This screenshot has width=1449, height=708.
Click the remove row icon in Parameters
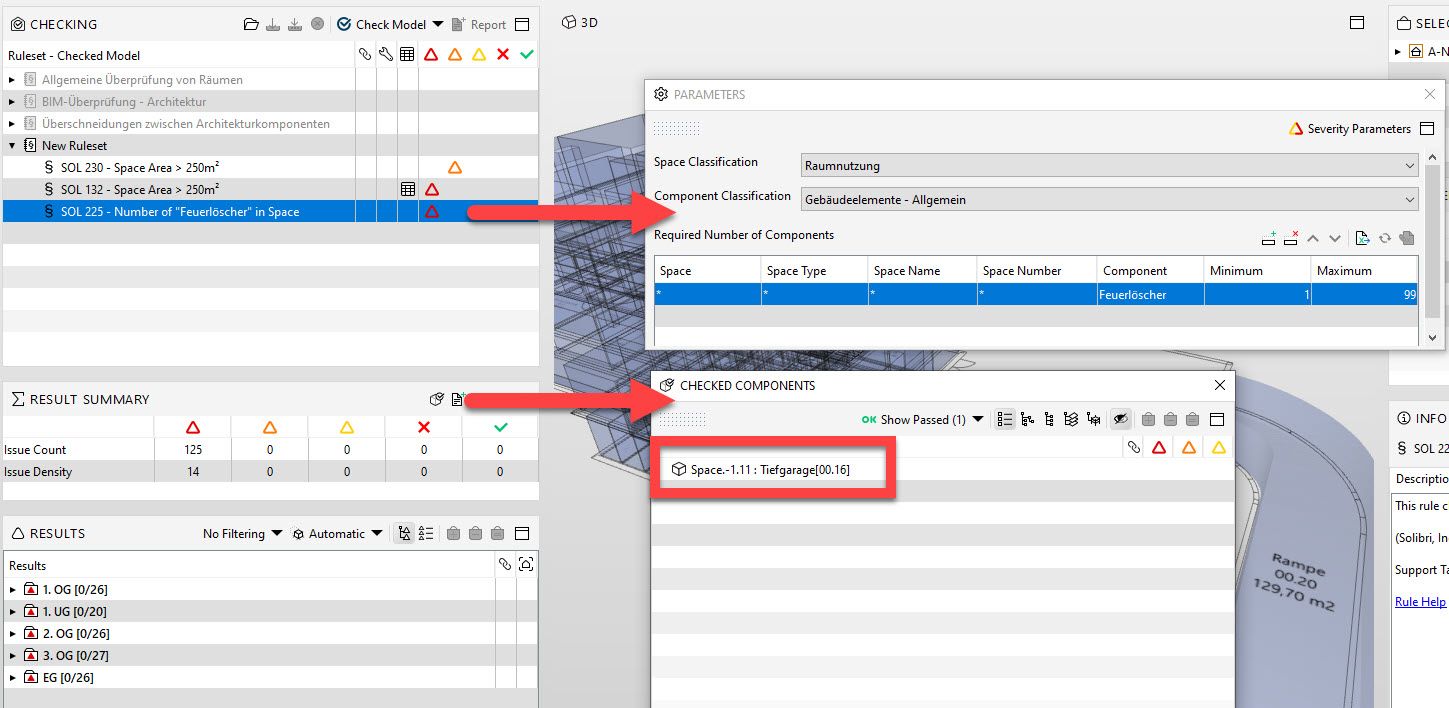[1291, 238]
